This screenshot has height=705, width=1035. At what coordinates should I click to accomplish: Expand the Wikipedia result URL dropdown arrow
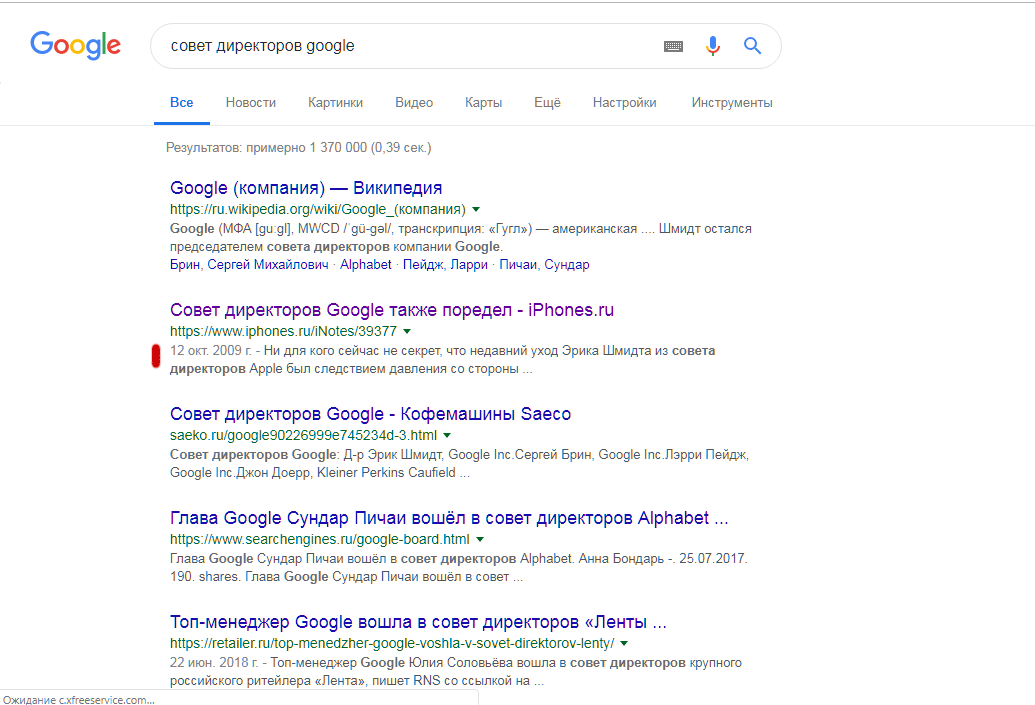click(477, 209)
